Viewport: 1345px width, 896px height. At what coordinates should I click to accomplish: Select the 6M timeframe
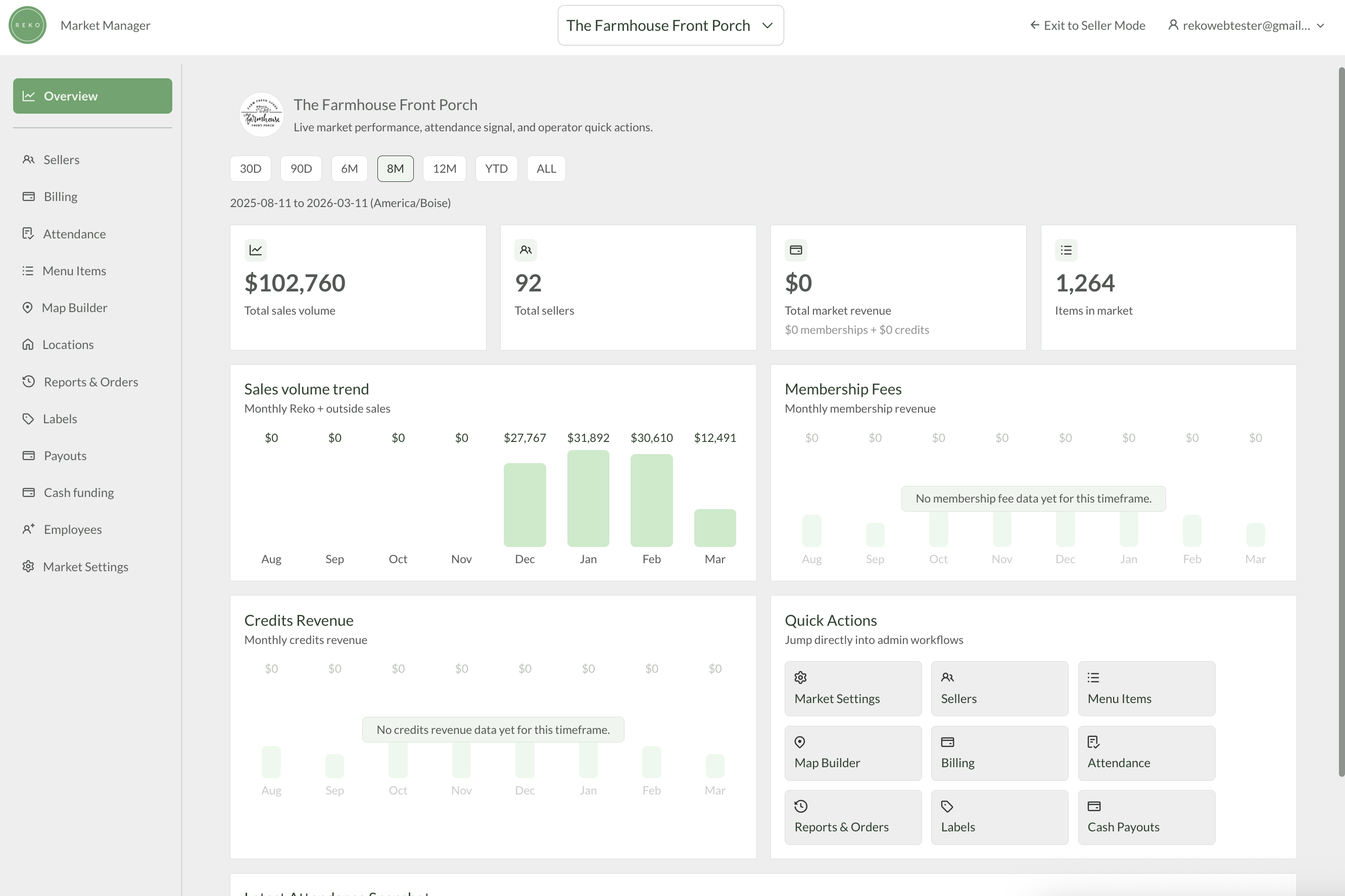click(349, 169)
